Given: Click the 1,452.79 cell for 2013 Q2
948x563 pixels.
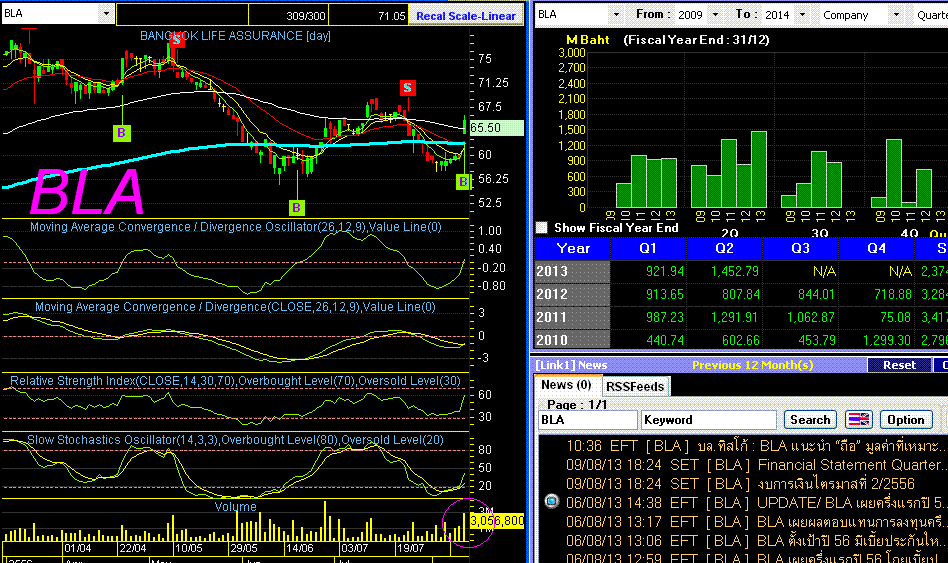Looking at the screenshot, I should click(724, 271).
